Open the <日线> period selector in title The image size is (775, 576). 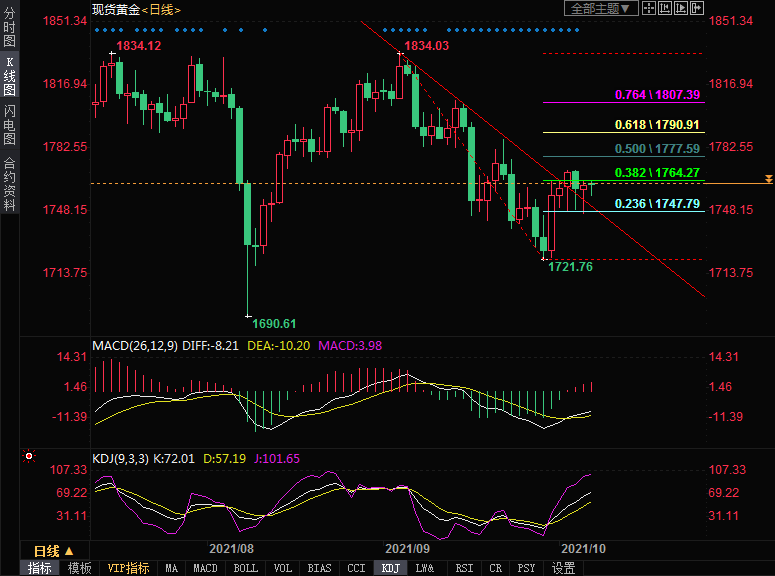[x=161, y=9]
